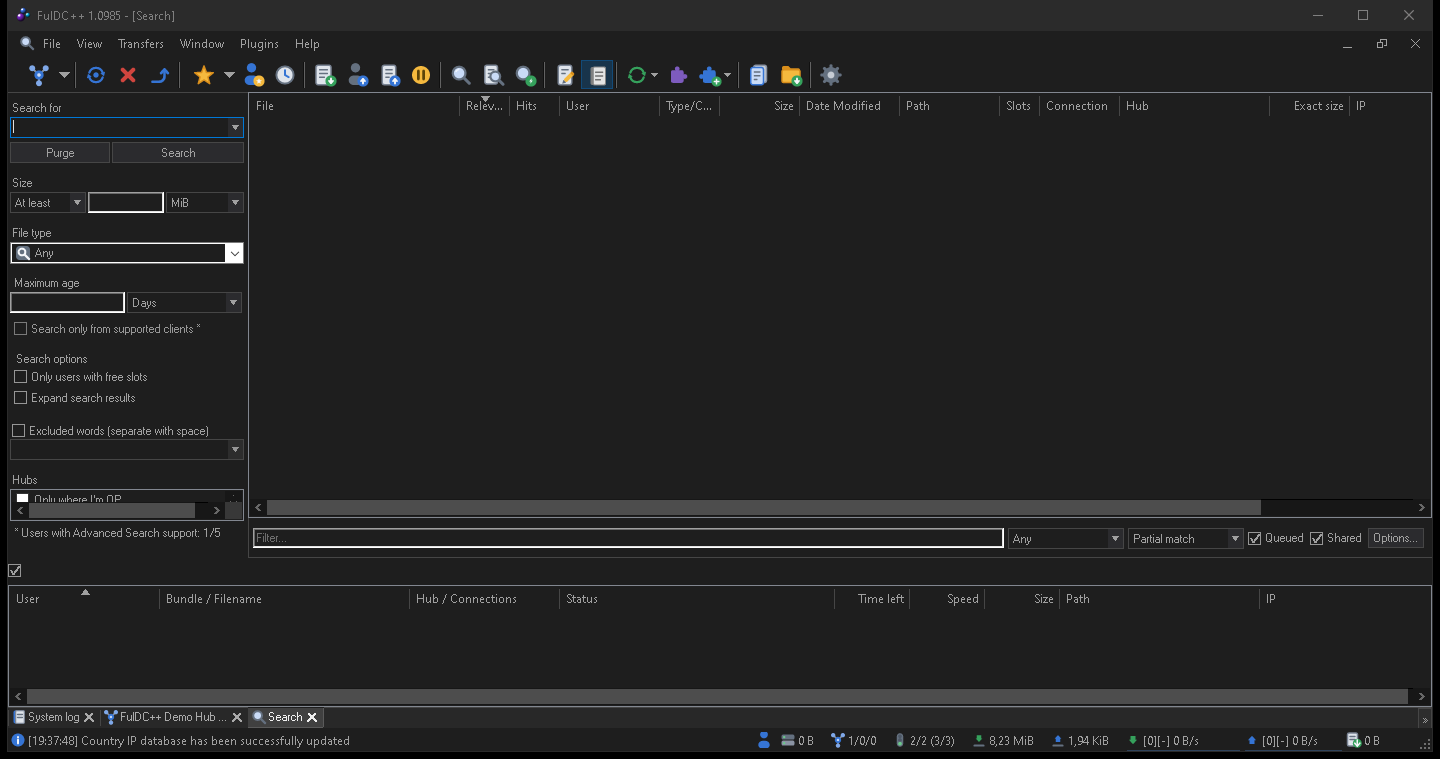
Task: Click blue puzzle add-extension icon
Action: (x=710, y=75)
